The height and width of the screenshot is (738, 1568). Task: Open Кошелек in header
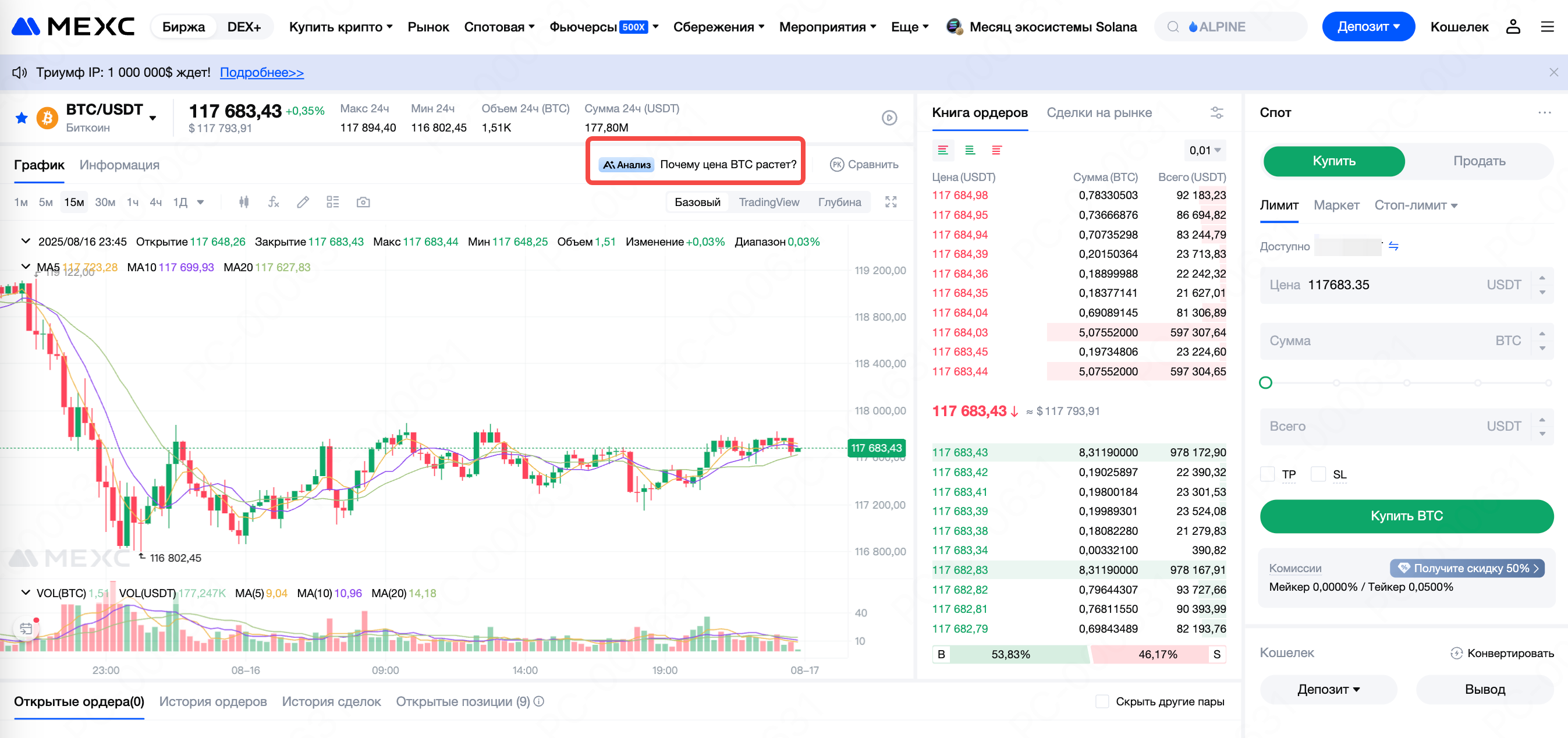[x=1459, y=27]
